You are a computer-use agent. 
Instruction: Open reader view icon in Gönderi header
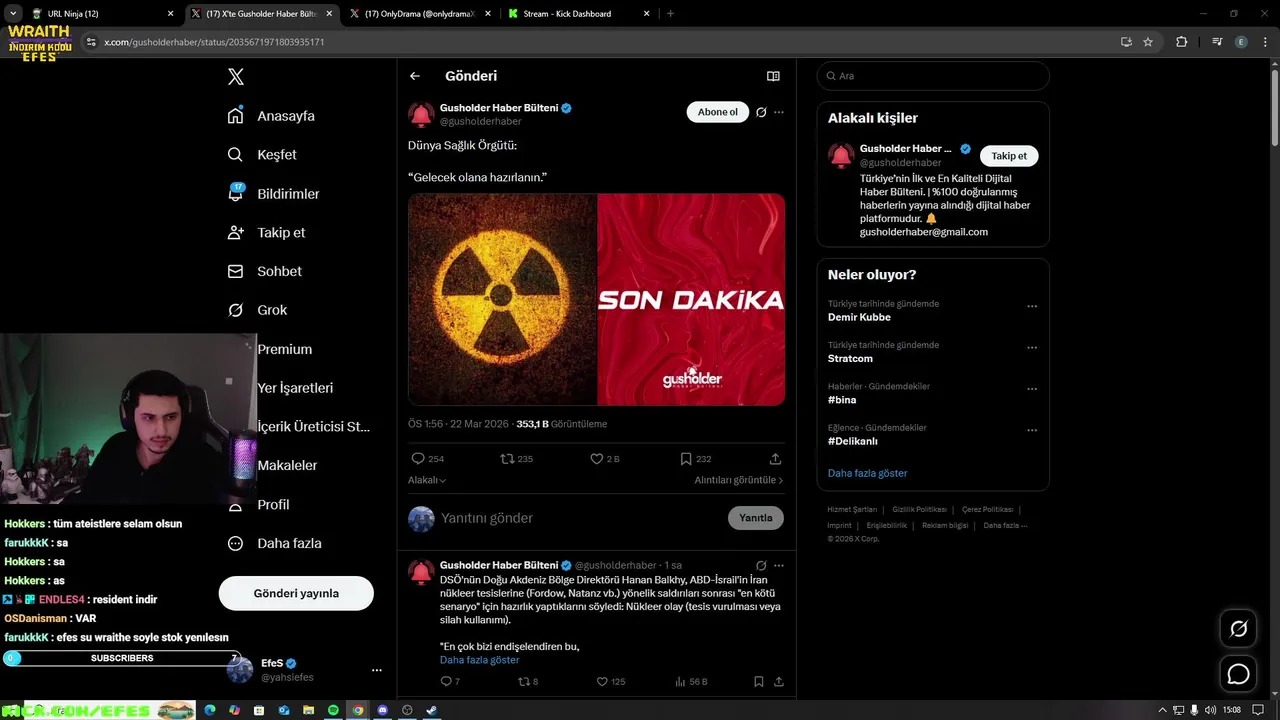tap(773, 76)
